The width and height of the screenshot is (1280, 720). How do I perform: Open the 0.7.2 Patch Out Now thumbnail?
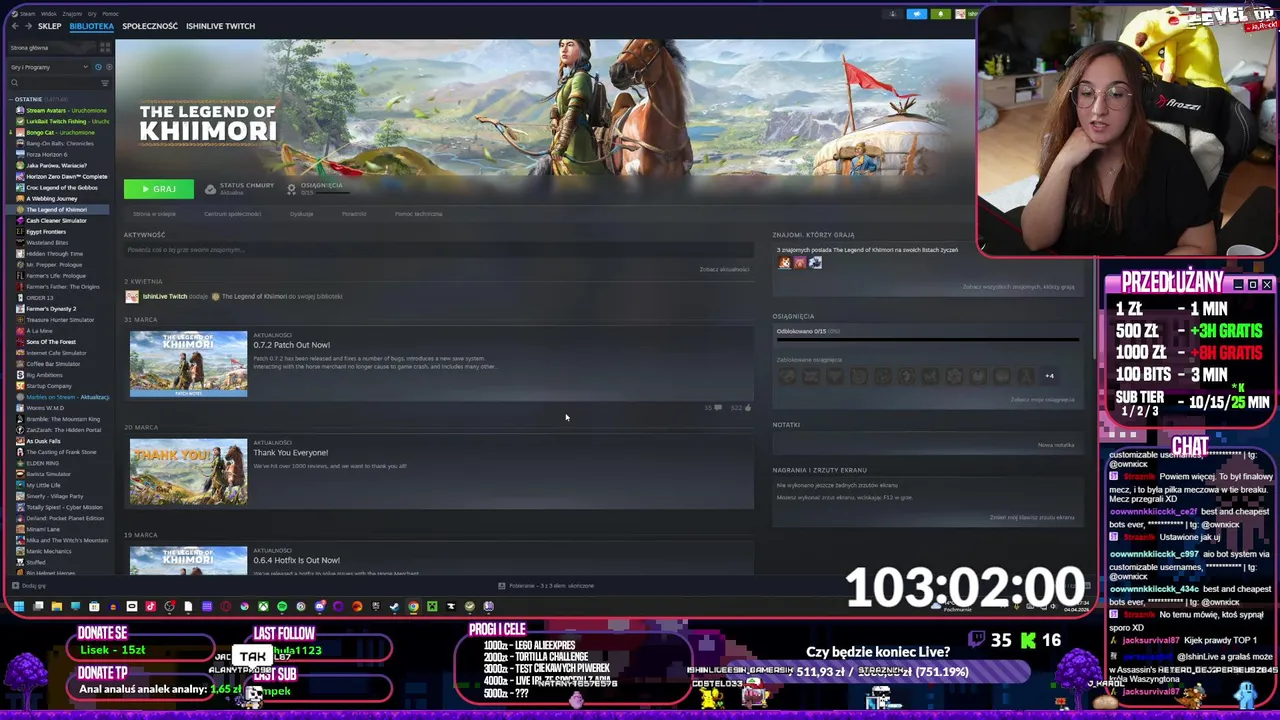(x=188, y=364)
